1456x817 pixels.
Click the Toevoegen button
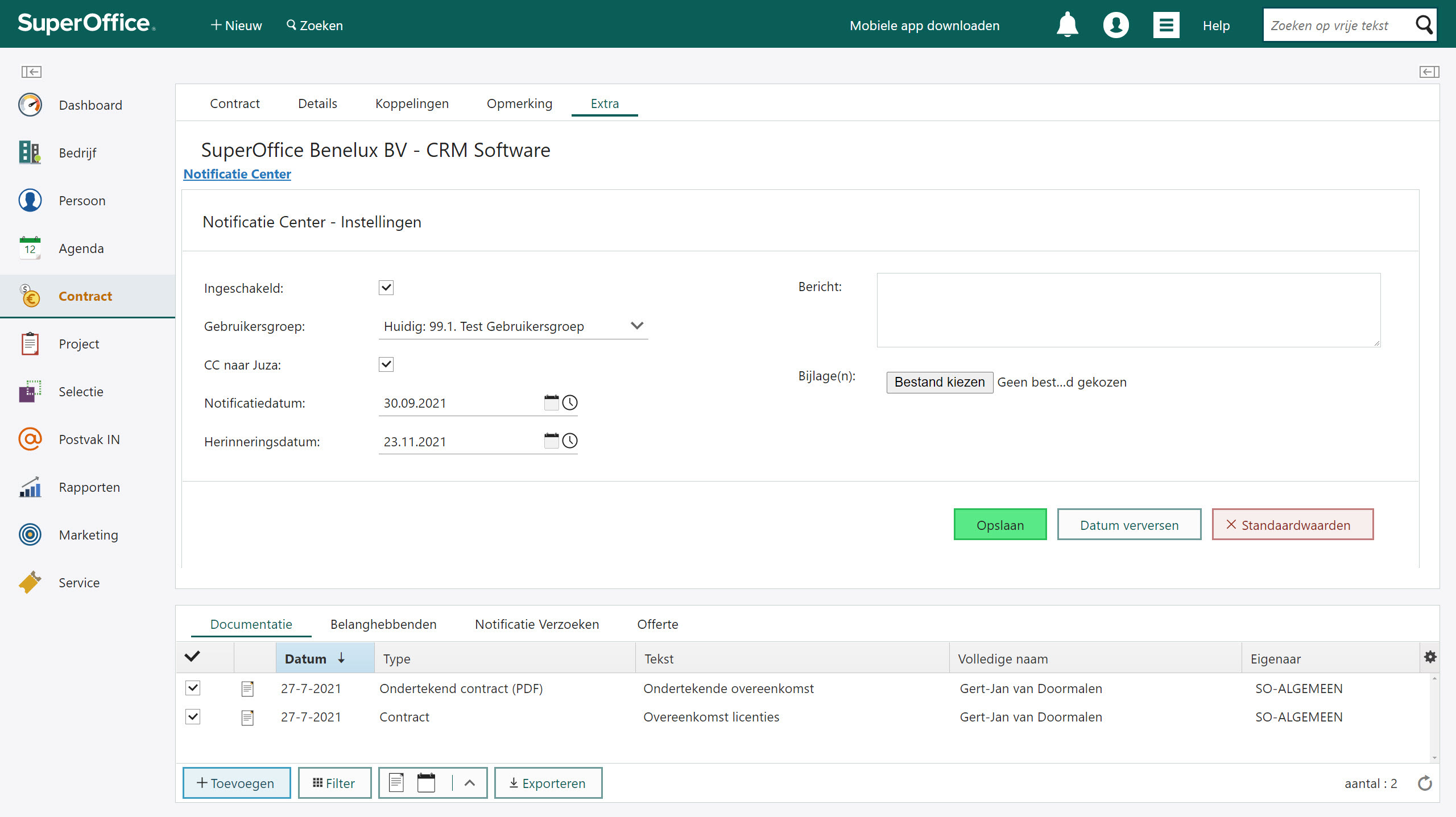click(x=236, y=783)
